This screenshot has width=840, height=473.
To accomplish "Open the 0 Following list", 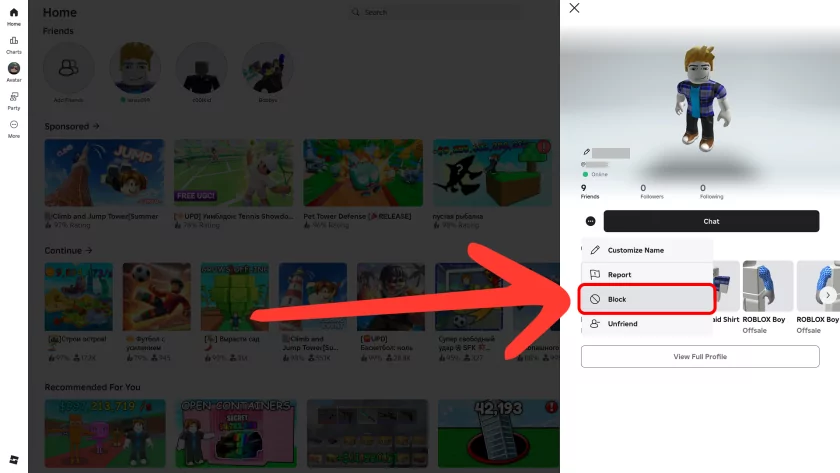I will pyautogui.click(x=711, y=192).
